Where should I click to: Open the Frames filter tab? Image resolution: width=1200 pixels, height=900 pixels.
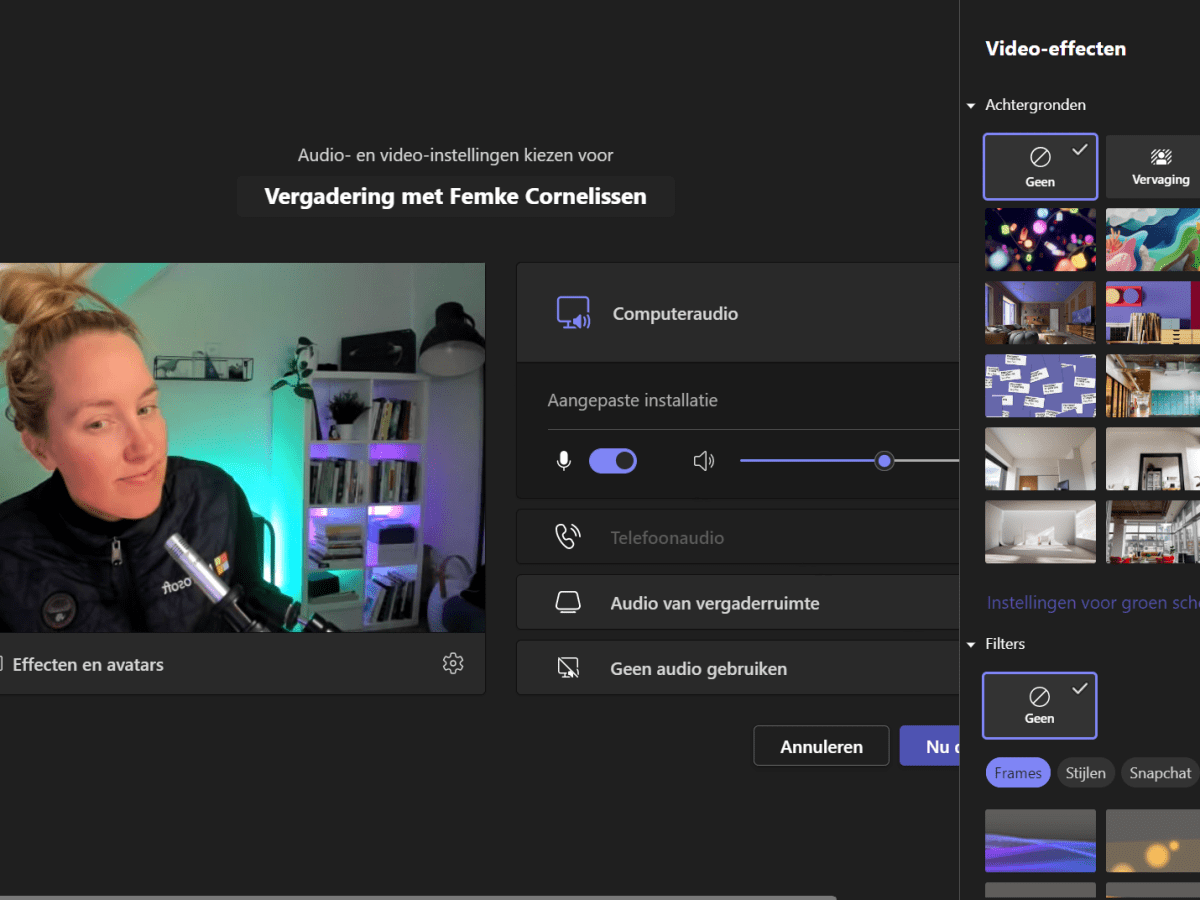click(x=1018, y=773)
